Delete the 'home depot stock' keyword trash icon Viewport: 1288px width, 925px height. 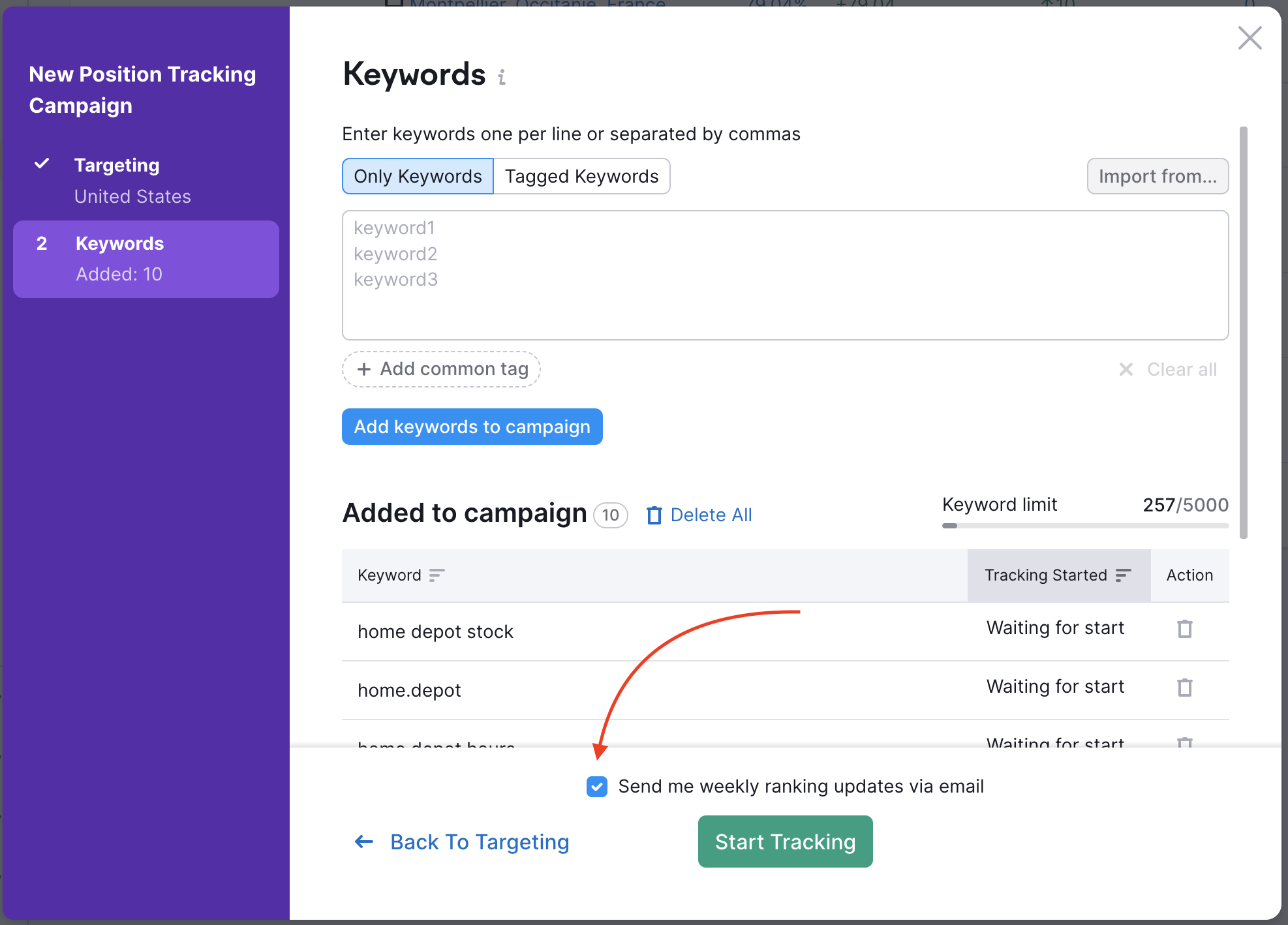(x=1184, y=629)
